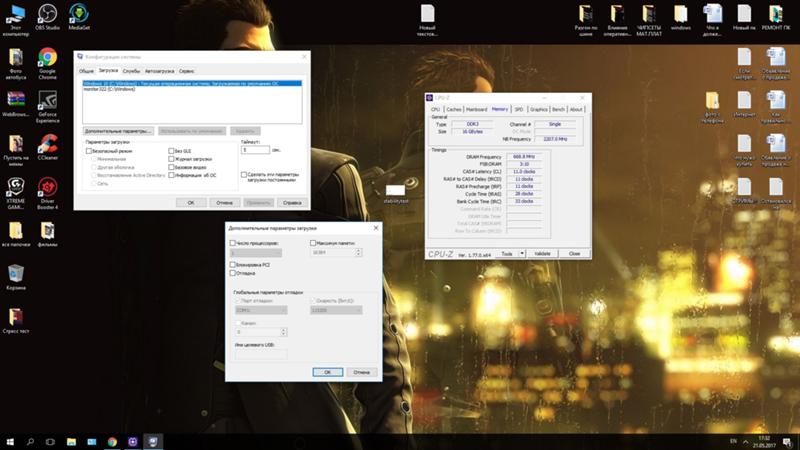The height and width of the screenshot is (450, 800).
Task: Open the CCleaner desktop shortcut
Action: [x=47, y=147]
